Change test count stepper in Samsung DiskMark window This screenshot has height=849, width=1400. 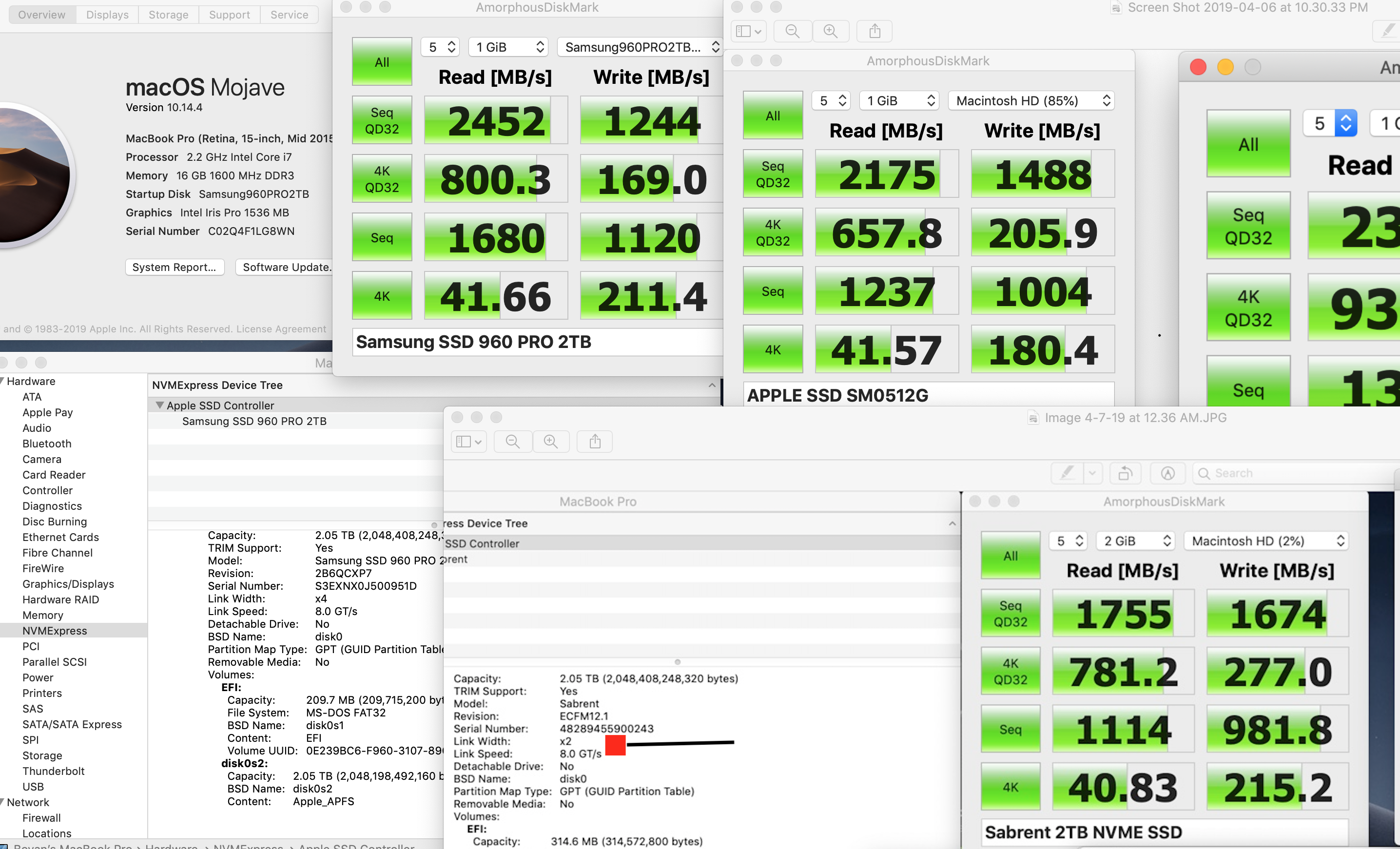pos(451,47)
